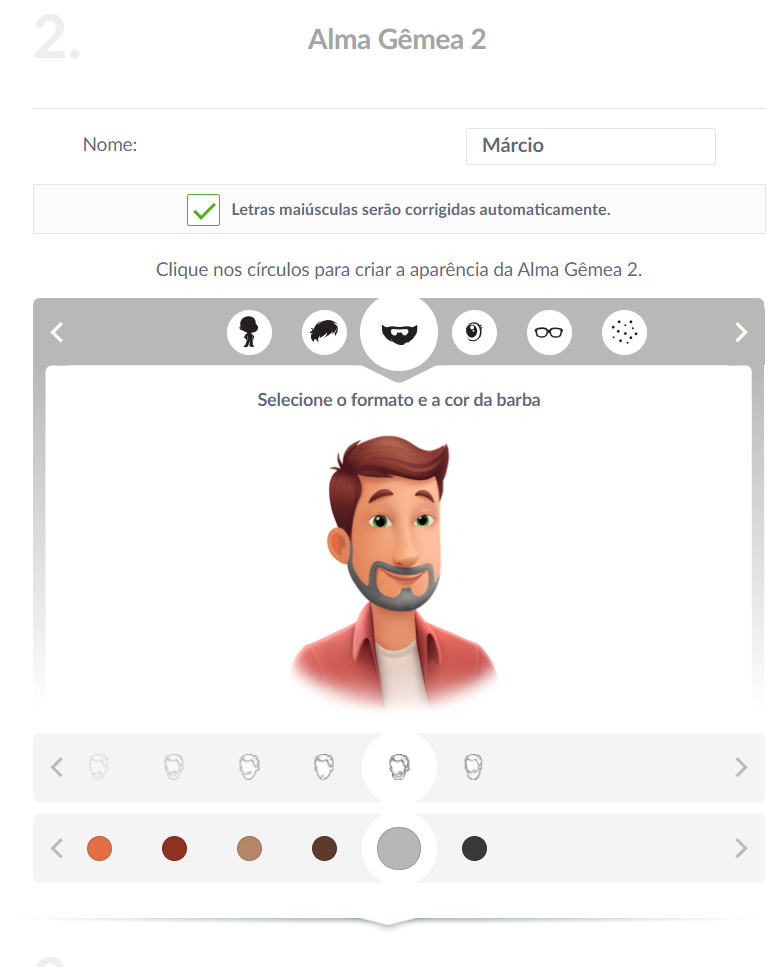The width and height of the screenshot is (779, 967).
Task: Show previous beard colors with left arrow
Action: 57,849
